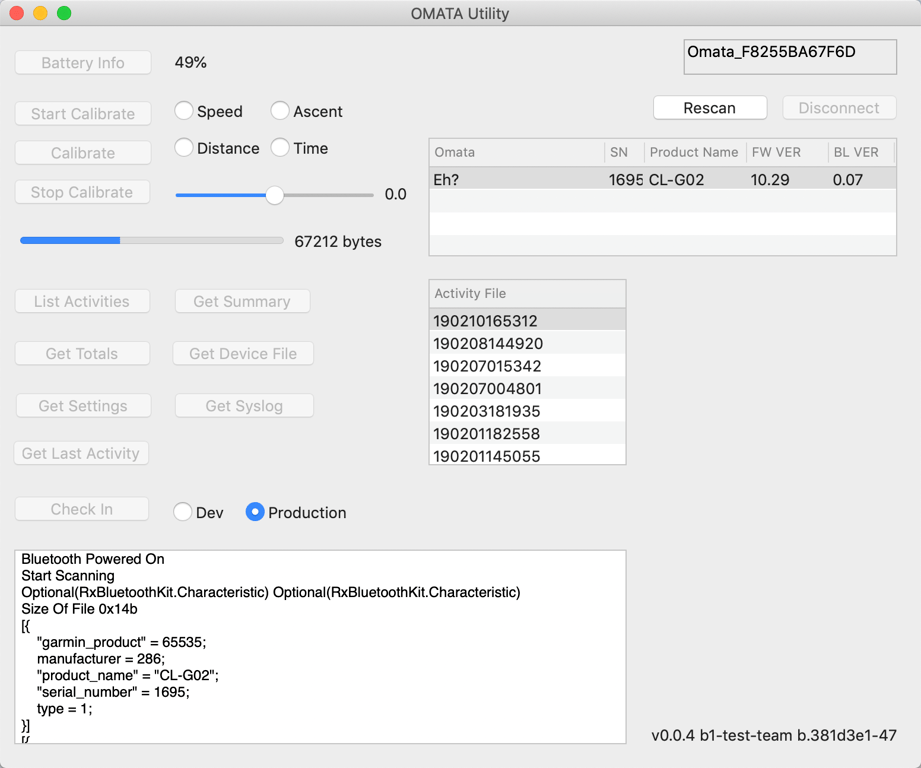Click the Product Name column header
Viewport: 921px width, 768px height.
695,153
